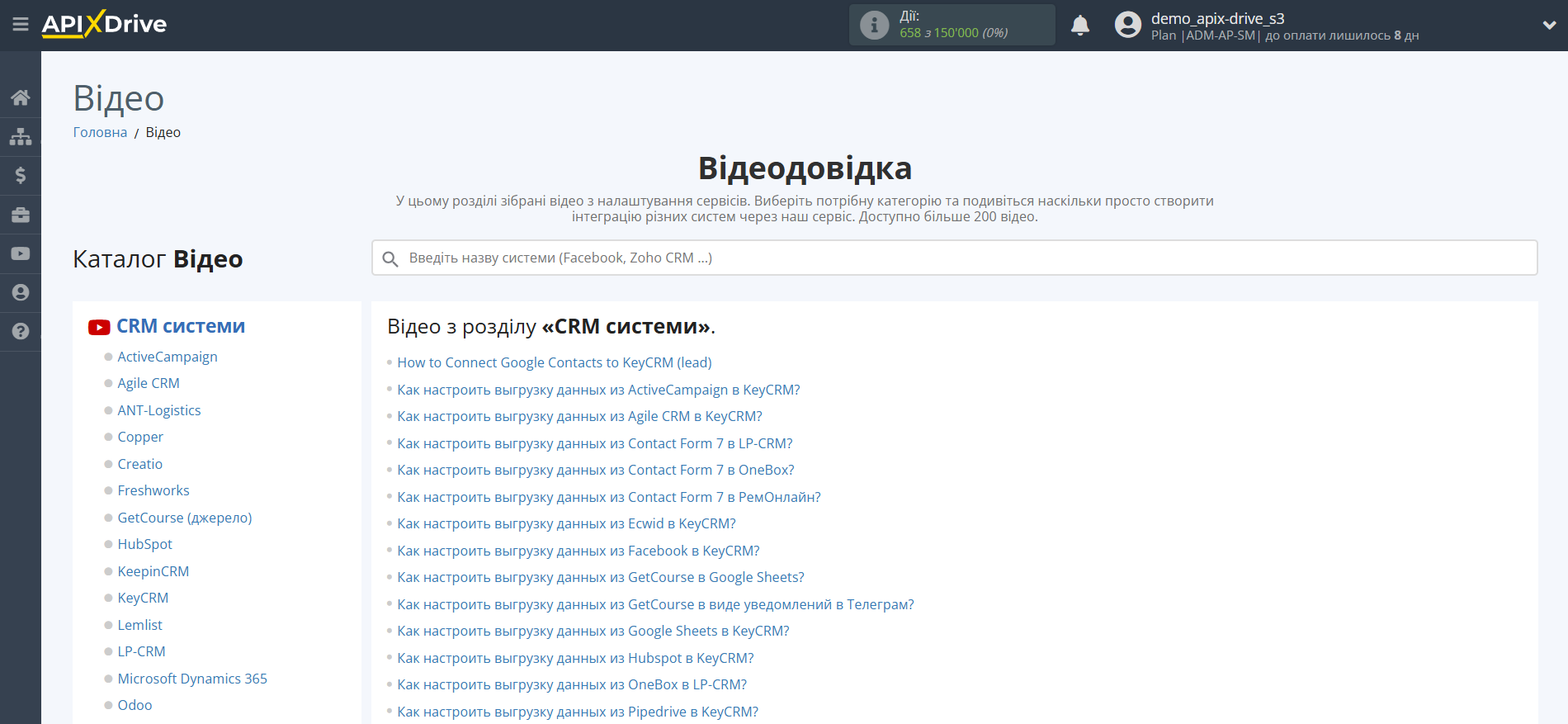The image size is (1568, 724).
Task: Open connections sitemap sidebar icon
Action: (21, 136)
